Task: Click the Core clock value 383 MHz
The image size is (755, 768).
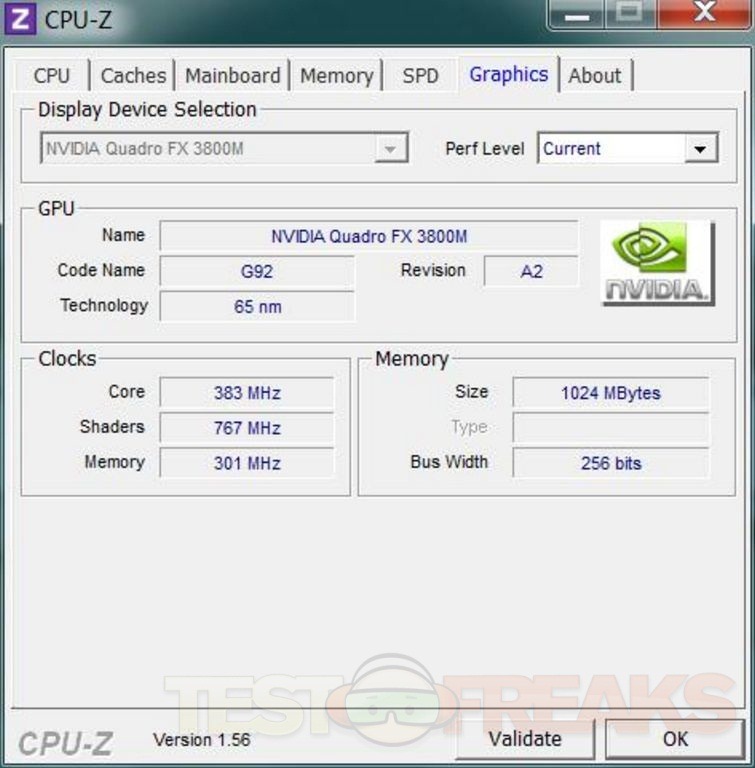Action: tap(246, 393)
